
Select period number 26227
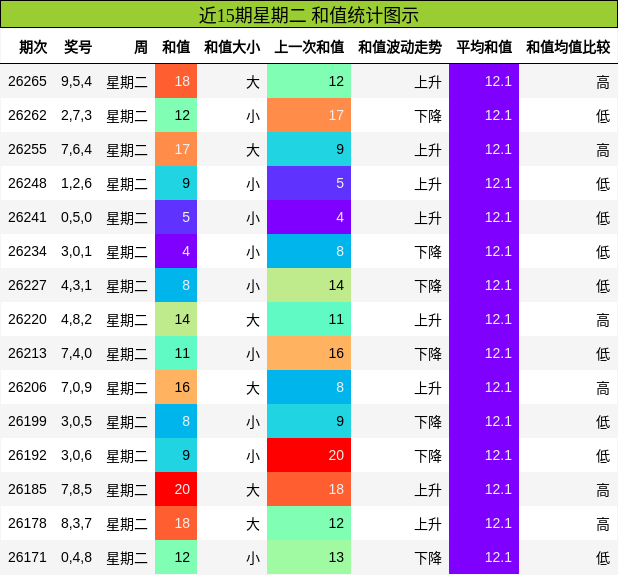click(x=27, y=285)
